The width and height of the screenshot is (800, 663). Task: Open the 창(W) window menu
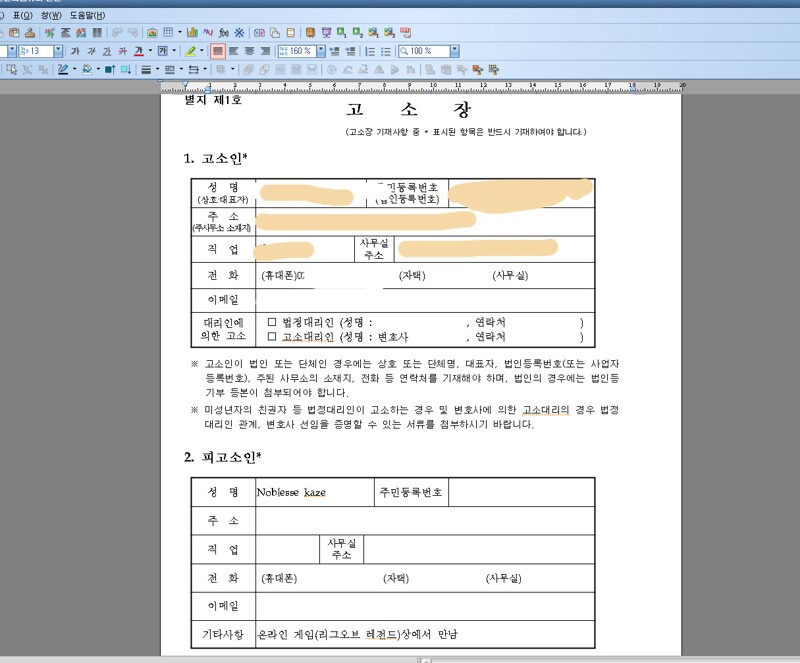pyautogui.click(x=51, y=15)
